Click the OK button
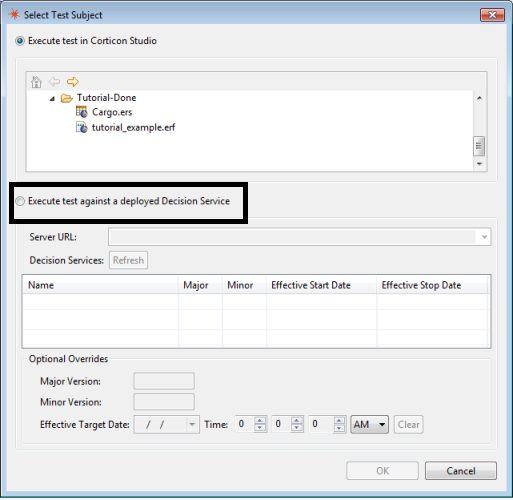Screen dimensions: 513x500 382,471
